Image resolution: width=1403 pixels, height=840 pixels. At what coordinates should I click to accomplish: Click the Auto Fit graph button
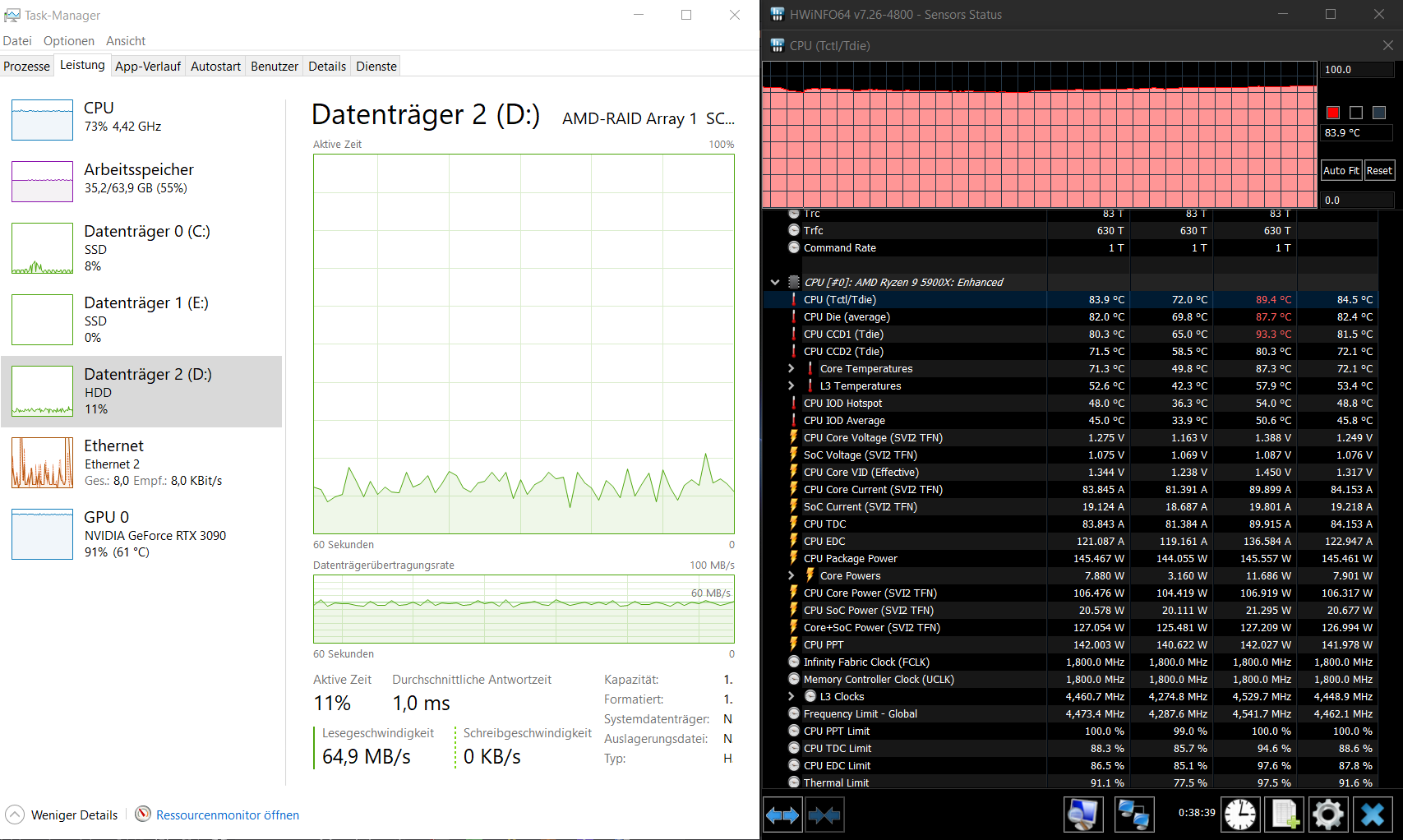click(x=1341, y=170)
